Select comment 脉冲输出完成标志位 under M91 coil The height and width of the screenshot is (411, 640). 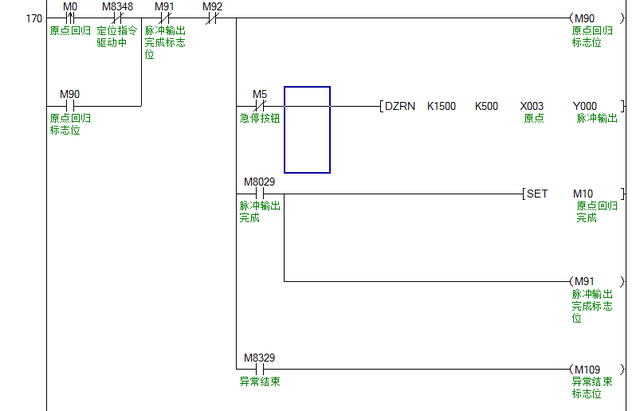point(592,306)
